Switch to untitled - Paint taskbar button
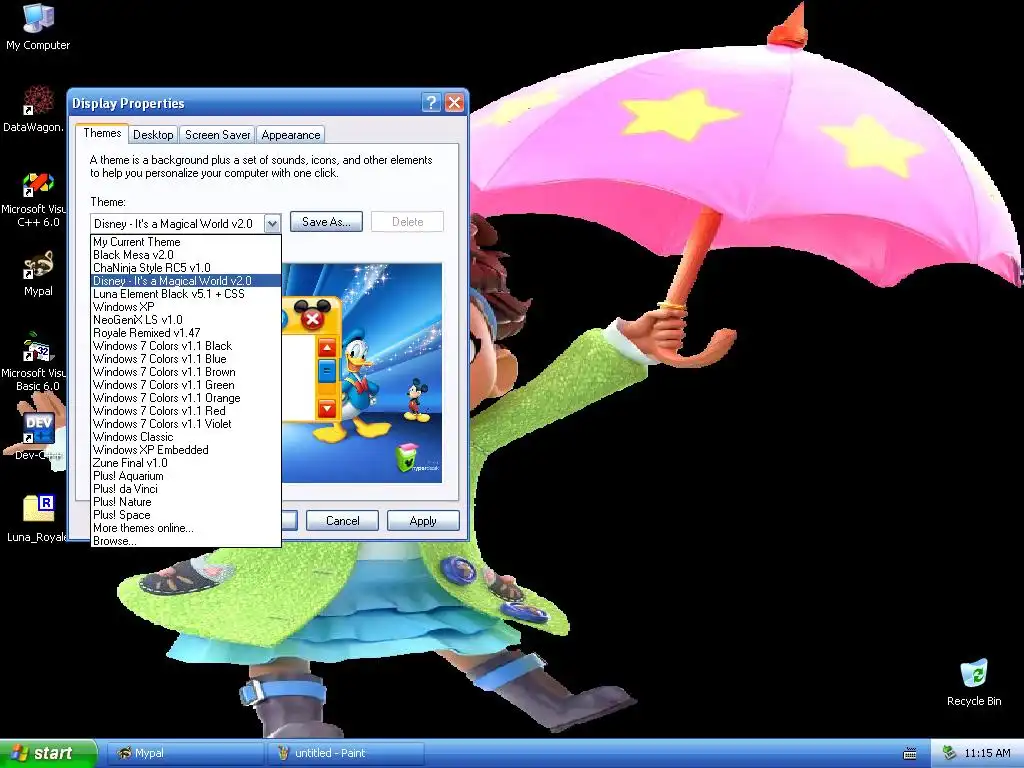 point(347,753)
